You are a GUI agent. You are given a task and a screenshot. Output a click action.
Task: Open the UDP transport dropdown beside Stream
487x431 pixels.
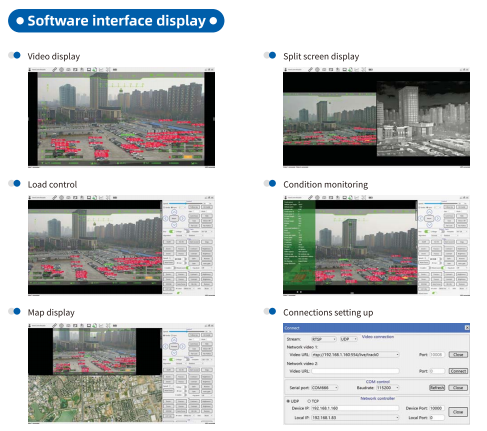pos(349,339)
